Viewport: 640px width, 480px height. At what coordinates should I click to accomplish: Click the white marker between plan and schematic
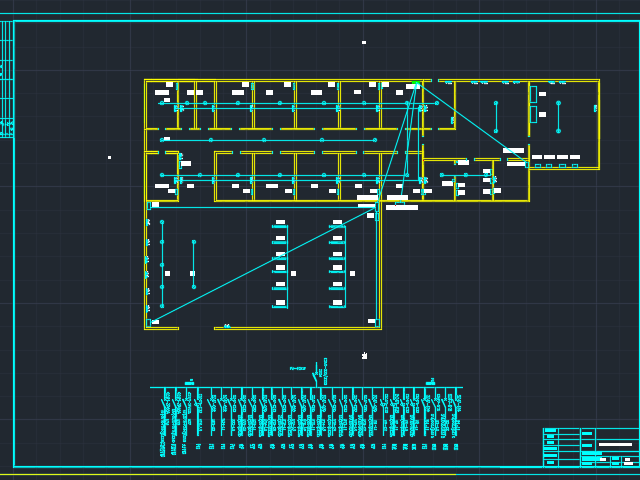point(364,356)
